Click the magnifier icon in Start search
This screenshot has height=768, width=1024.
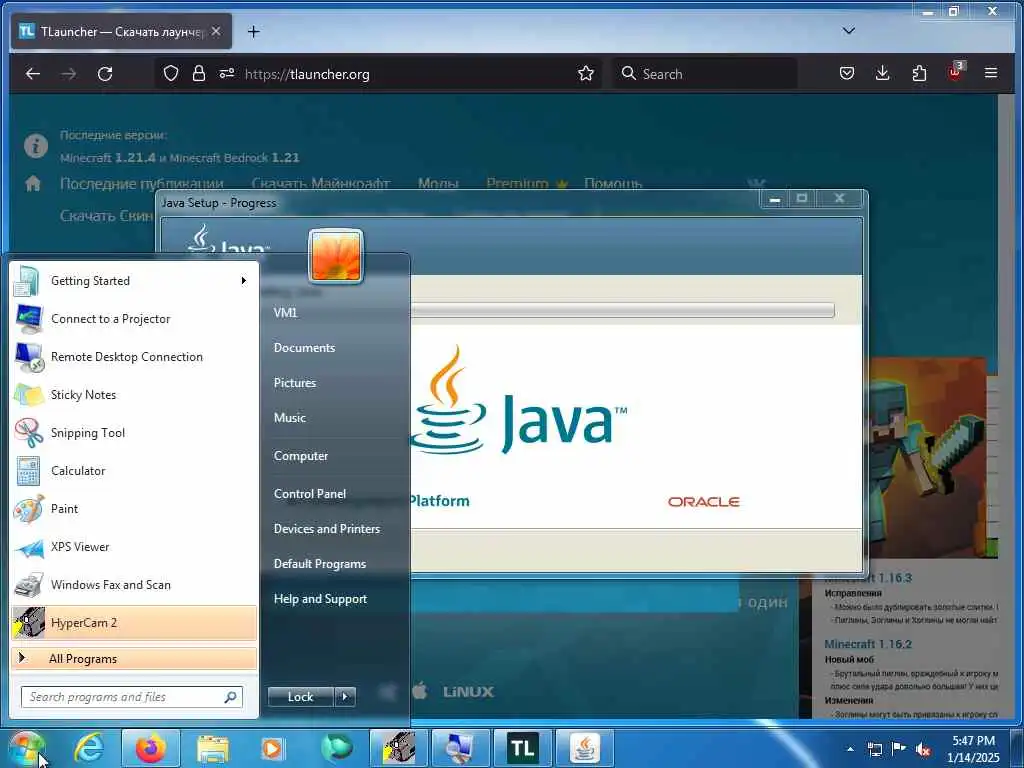(231, 697)
